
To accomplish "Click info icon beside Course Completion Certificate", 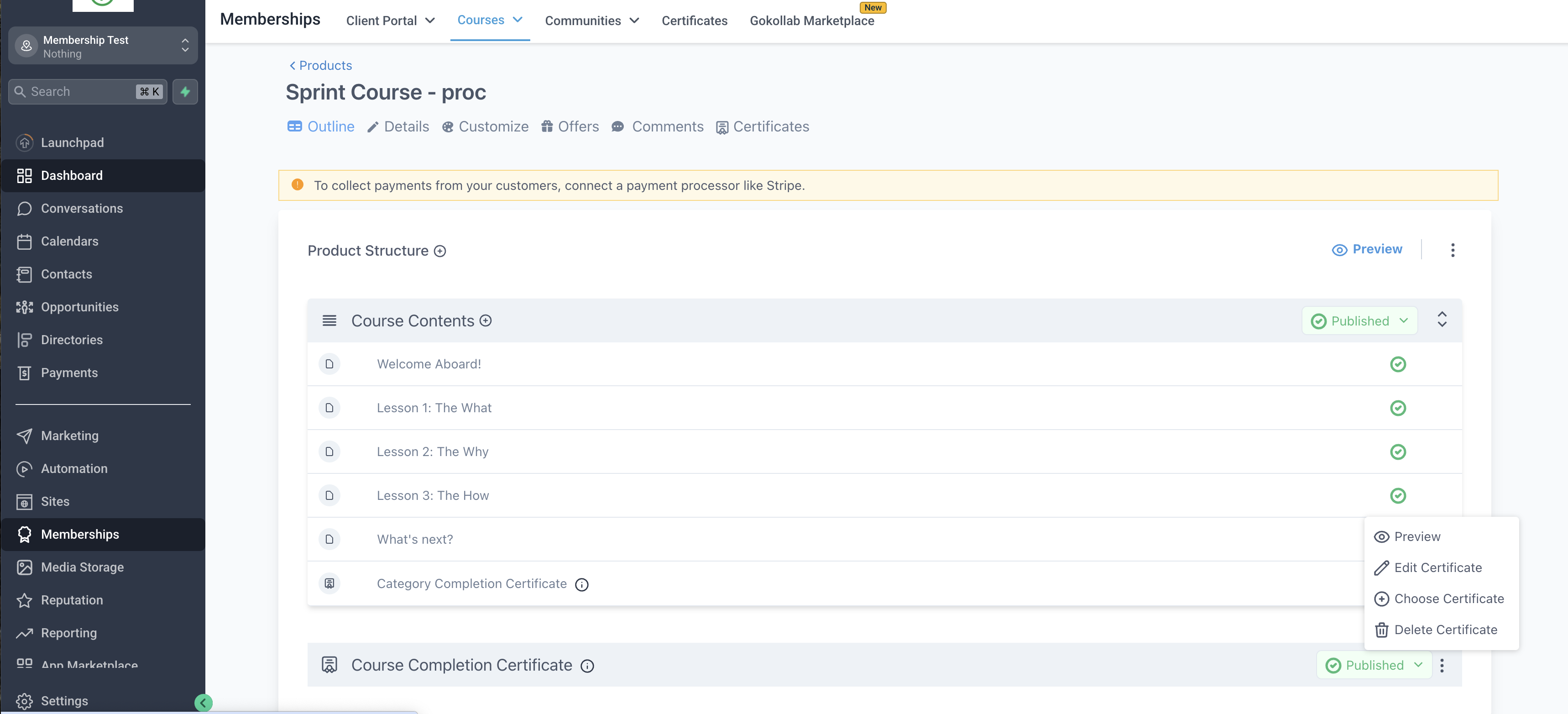I will click(587, 666).
